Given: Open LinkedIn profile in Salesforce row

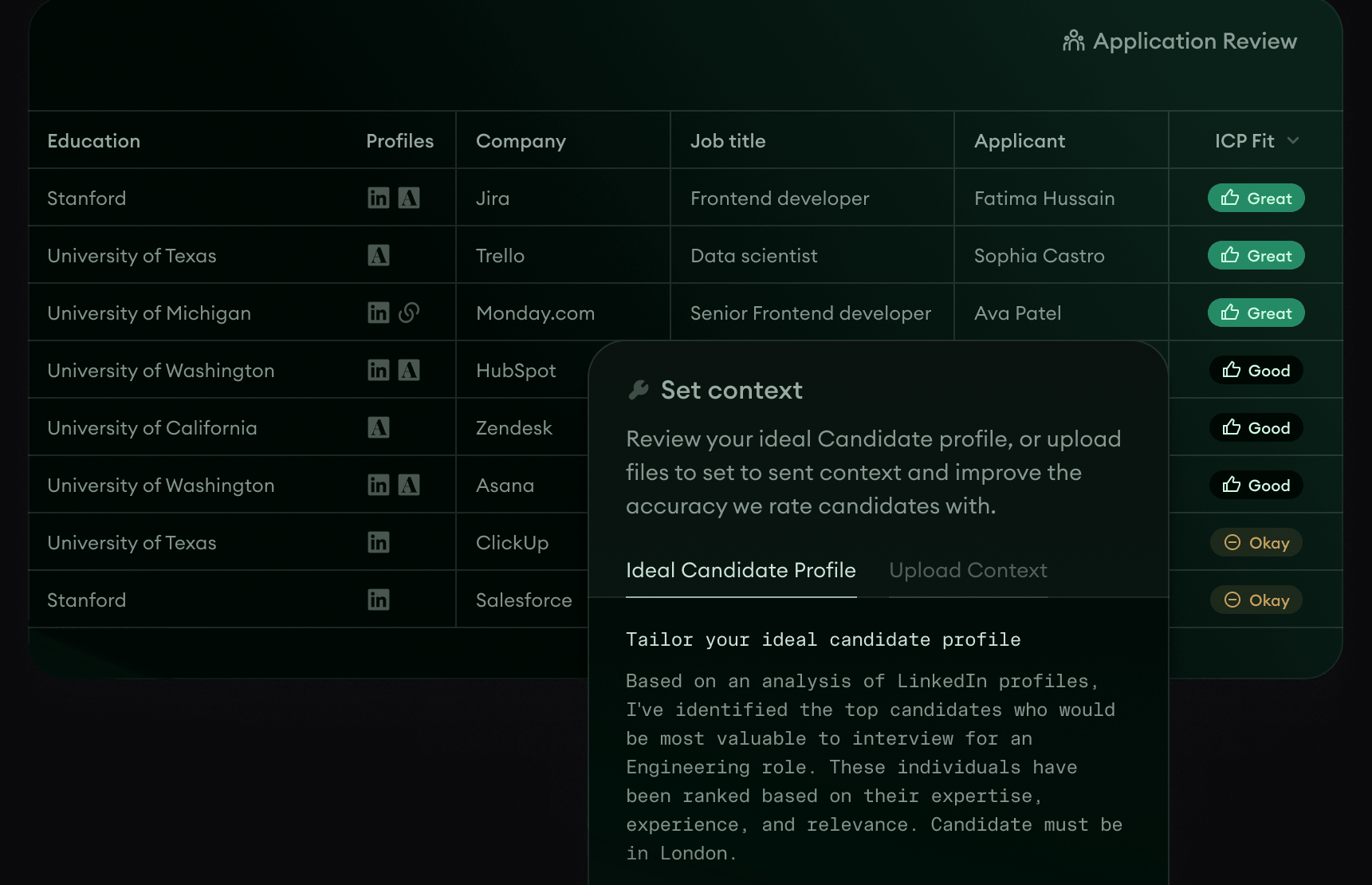Looking at the screenshot, I should [378, 600].
